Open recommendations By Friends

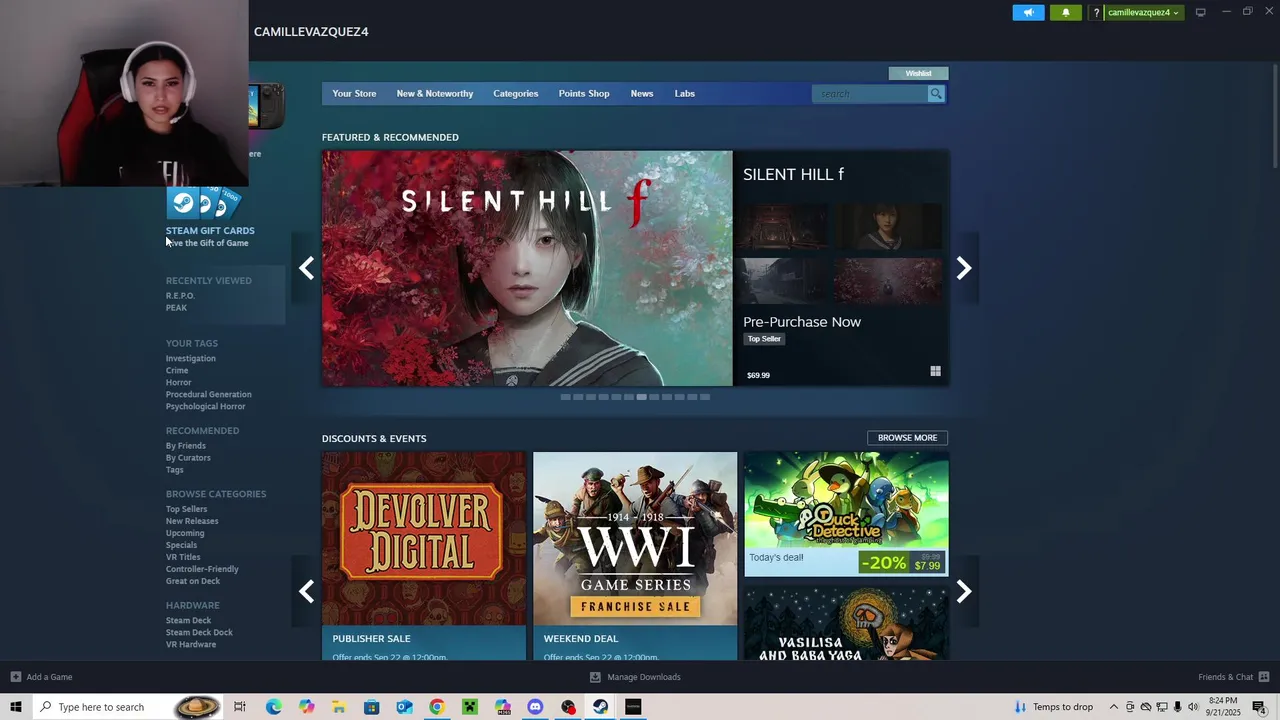click(186, 446)
